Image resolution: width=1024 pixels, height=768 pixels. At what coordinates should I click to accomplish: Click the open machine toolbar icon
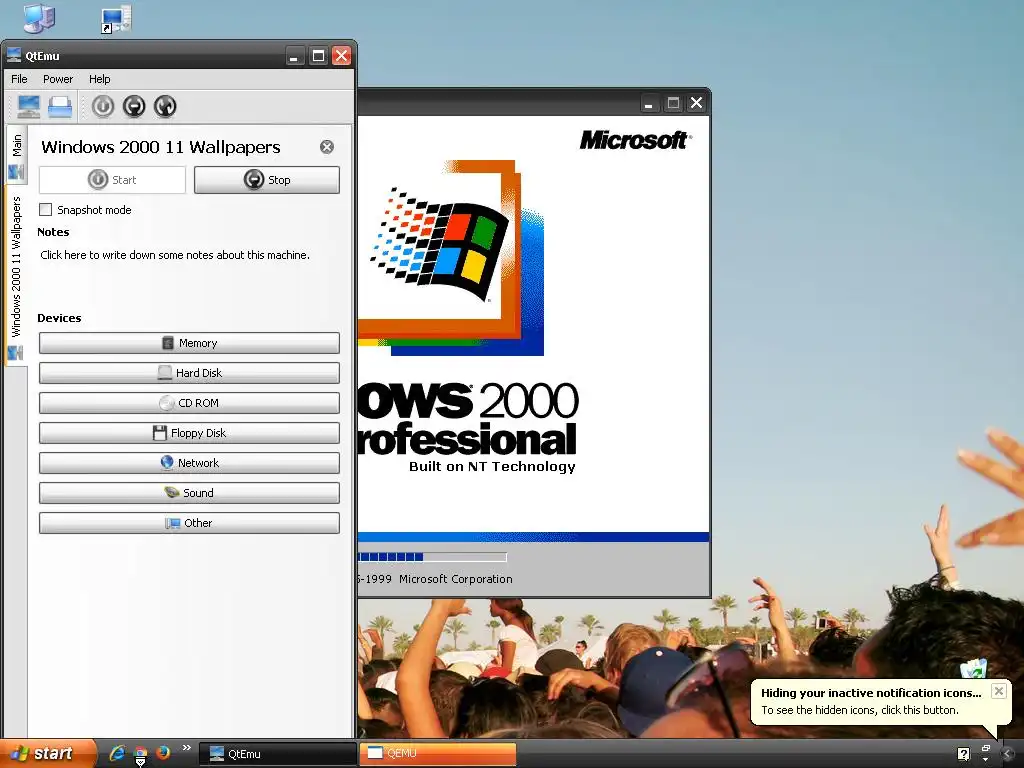click(60, 106)
